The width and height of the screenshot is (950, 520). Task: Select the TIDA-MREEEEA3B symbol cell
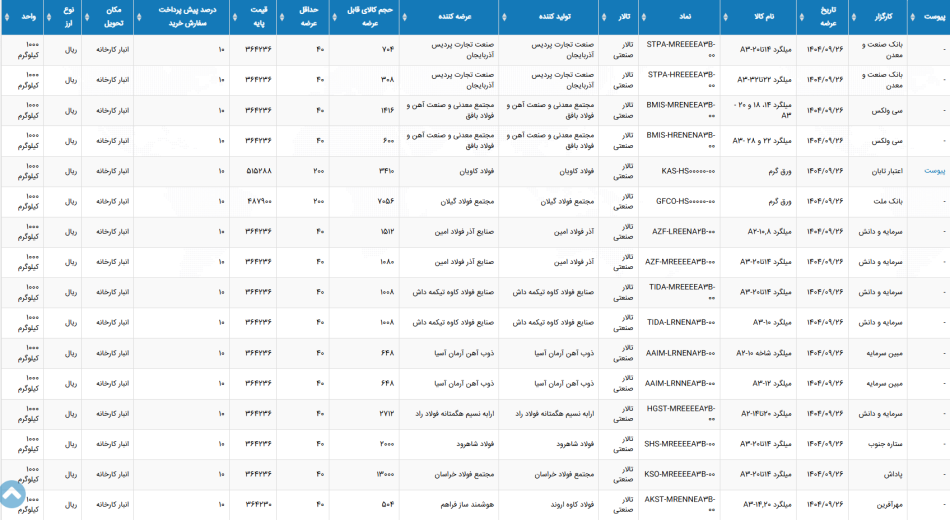(679, 293)
